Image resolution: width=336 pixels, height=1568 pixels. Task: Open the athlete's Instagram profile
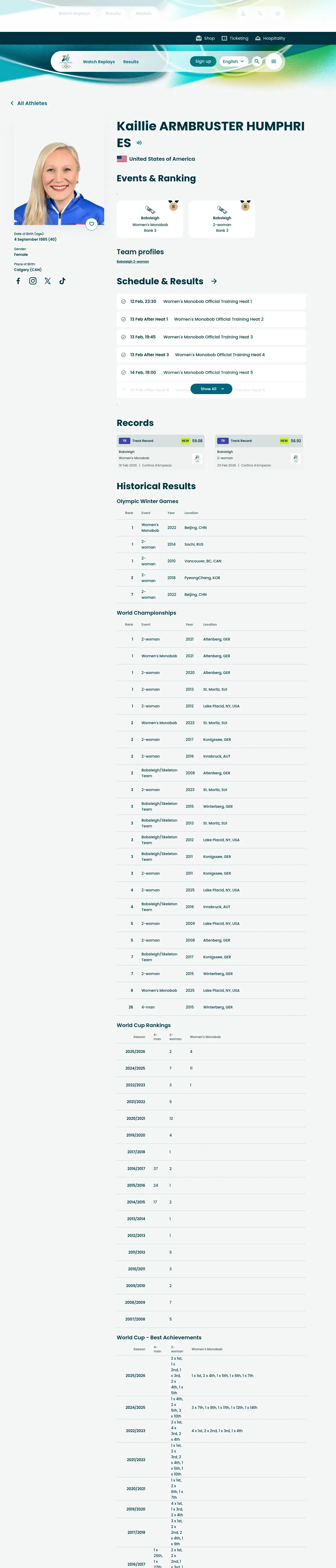33,281
